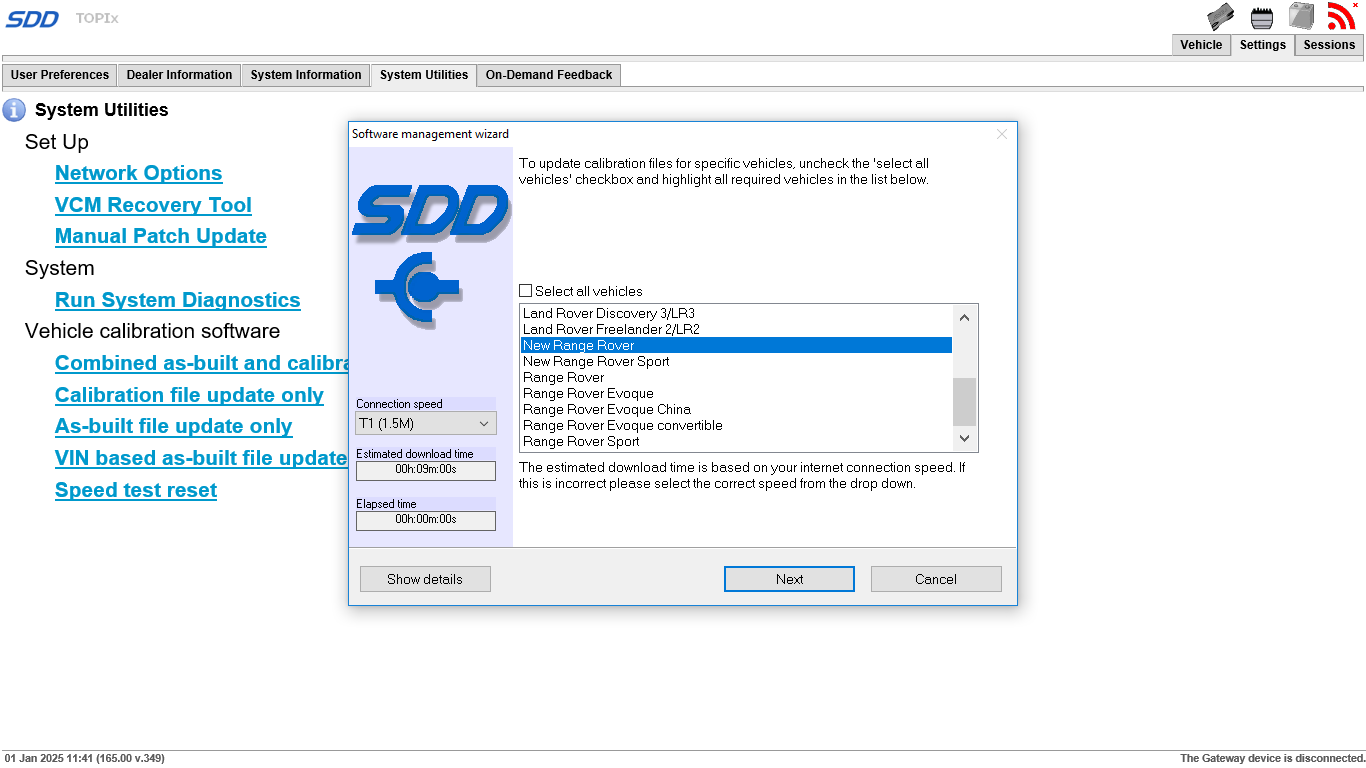The image size is (1366, 768).
Task: Click the Cancel button in wizard
Action: click(936, 579)
